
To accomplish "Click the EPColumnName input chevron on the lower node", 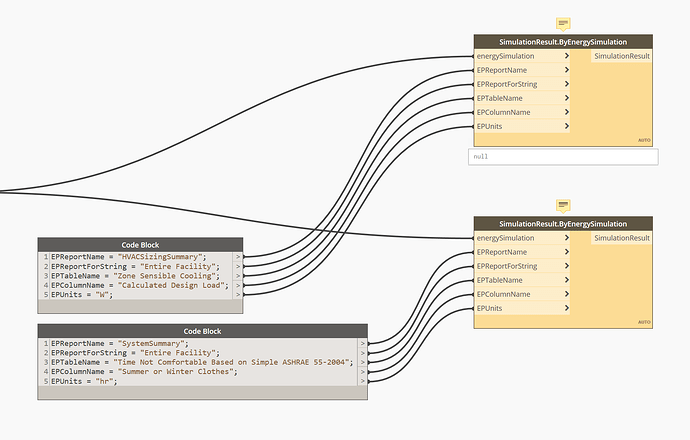I will 567,294.
